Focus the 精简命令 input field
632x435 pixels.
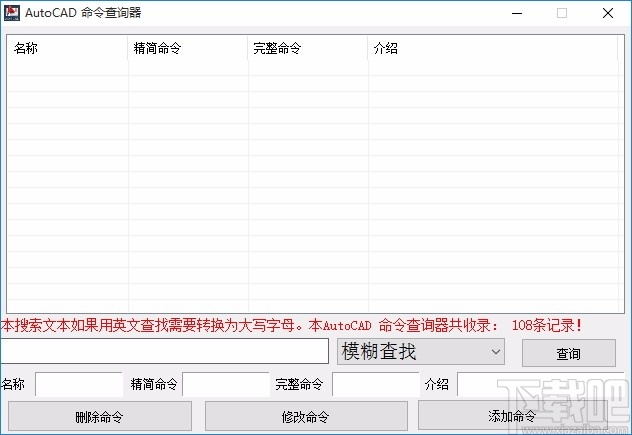(x=226, y=384)
